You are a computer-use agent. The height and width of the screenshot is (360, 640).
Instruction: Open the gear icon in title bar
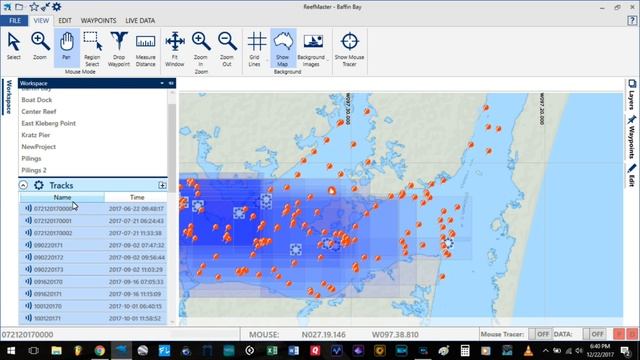coord(57,7)
